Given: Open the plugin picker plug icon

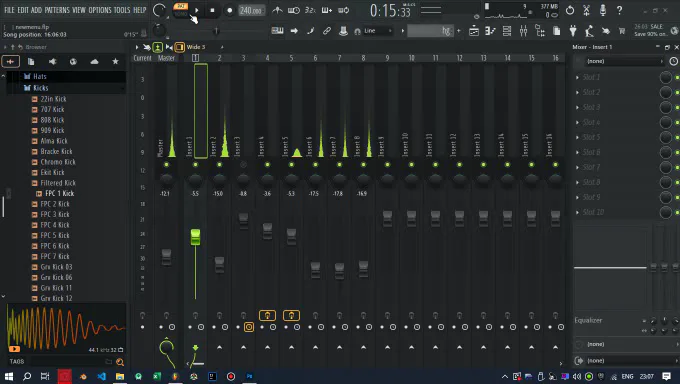Looking at the screenshot, I should (573, 31).
